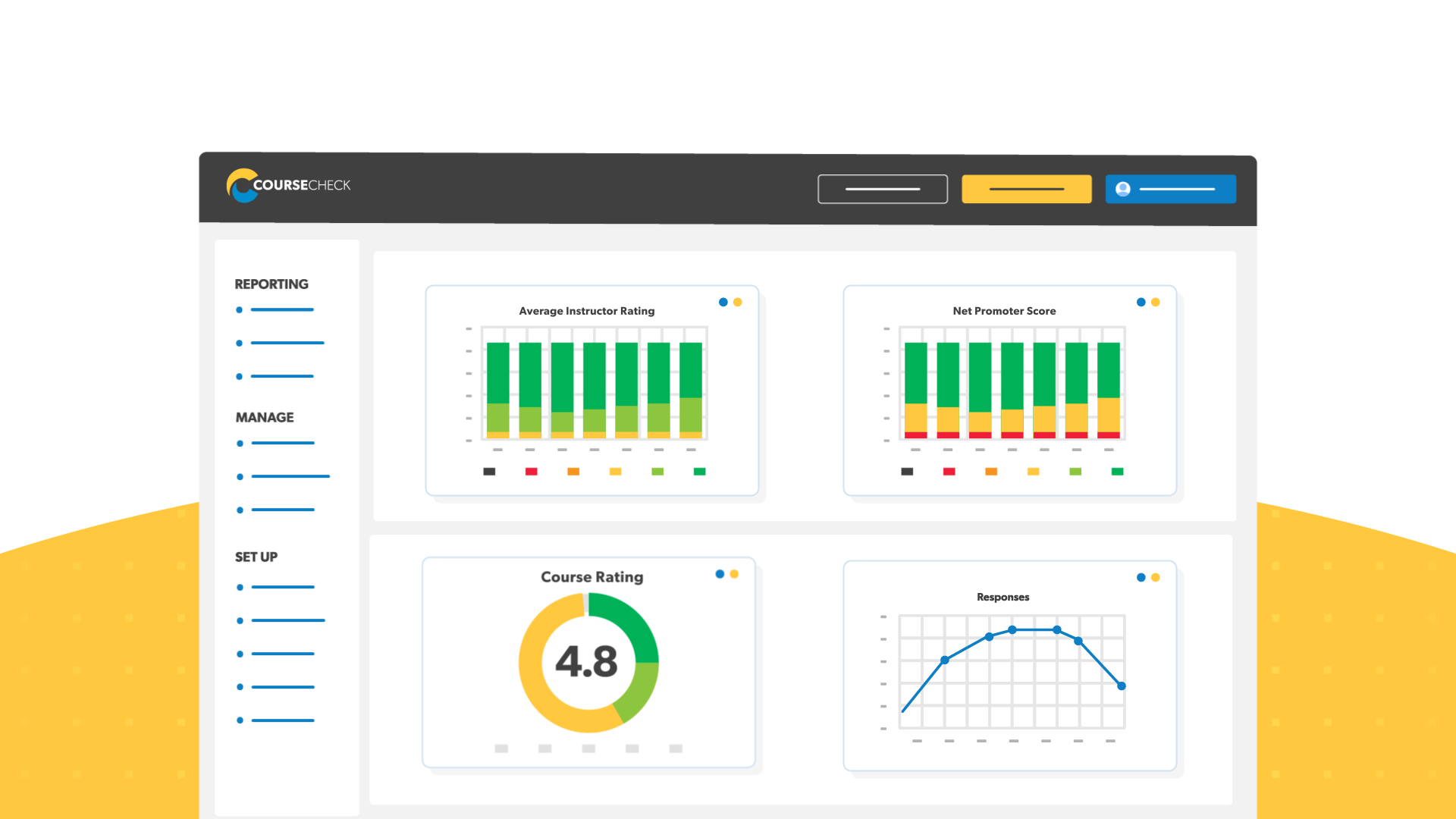Collapse the SET UP sidebar section
Screen dimensions: 1456x819
point(256,557)
